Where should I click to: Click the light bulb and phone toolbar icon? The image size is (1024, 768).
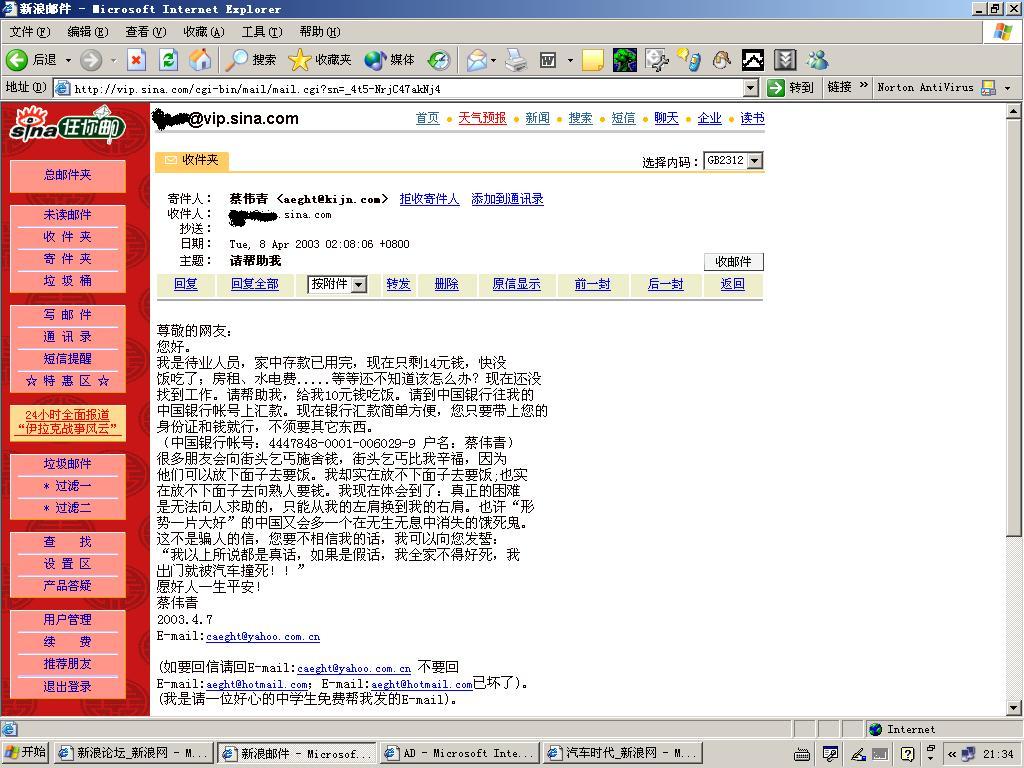(689, 60)
